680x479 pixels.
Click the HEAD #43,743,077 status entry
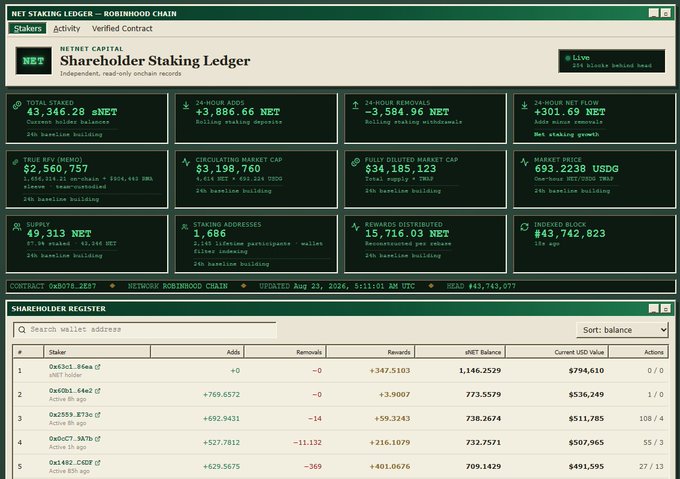point(481,286)
